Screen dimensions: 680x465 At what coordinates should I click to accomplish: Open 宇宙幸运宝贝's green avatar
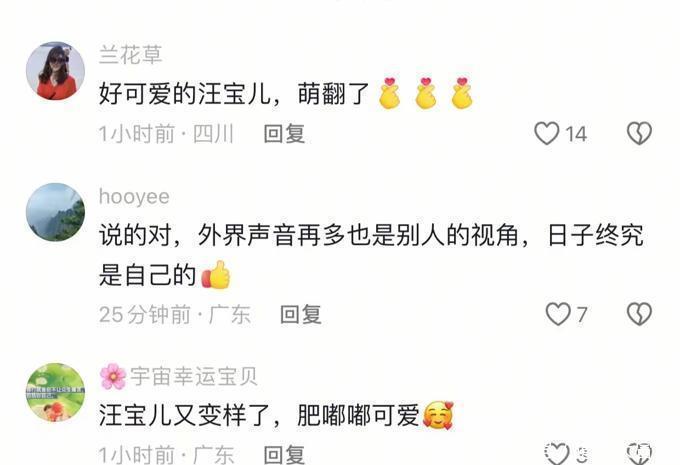[55, 393]
